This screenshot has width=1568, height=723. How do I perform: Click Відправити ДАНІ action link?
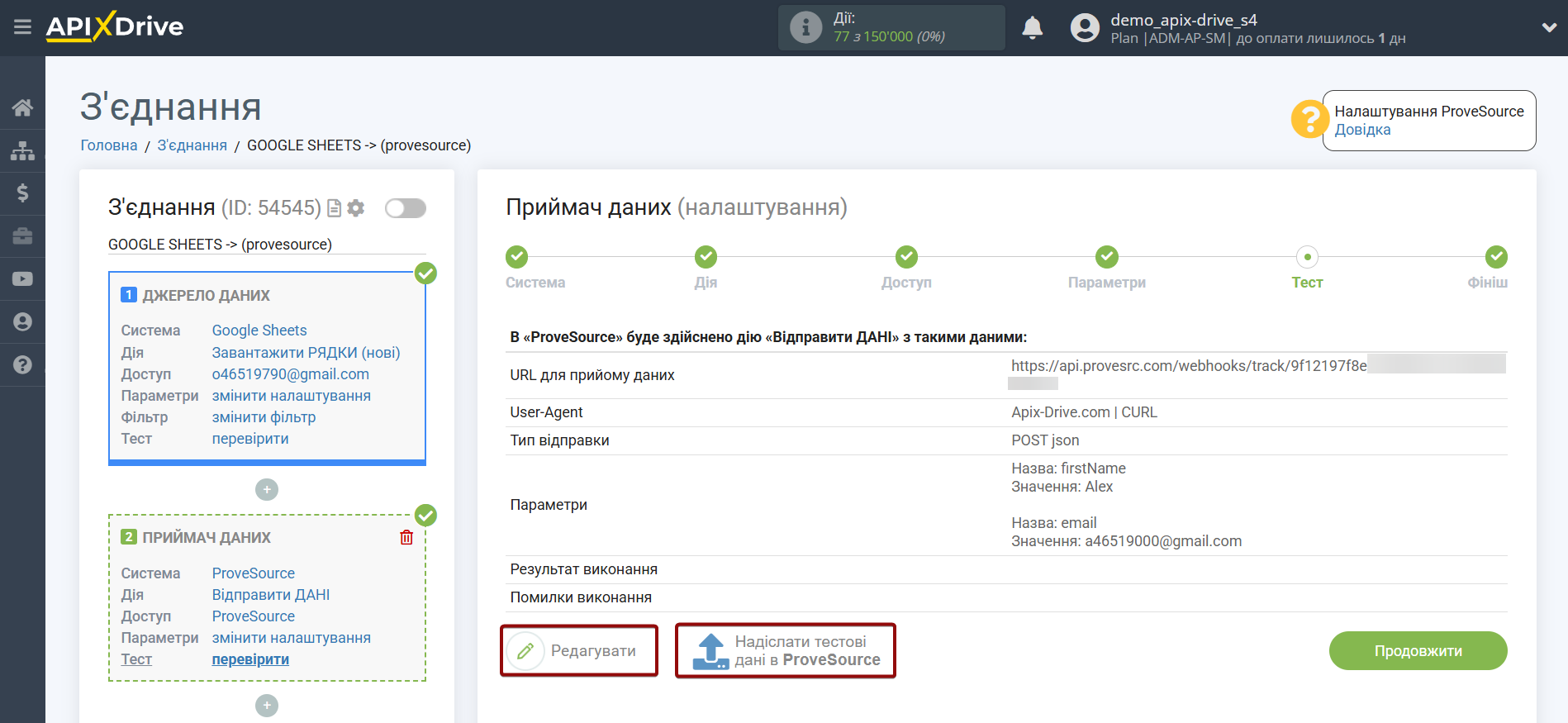tap(271, 595)
